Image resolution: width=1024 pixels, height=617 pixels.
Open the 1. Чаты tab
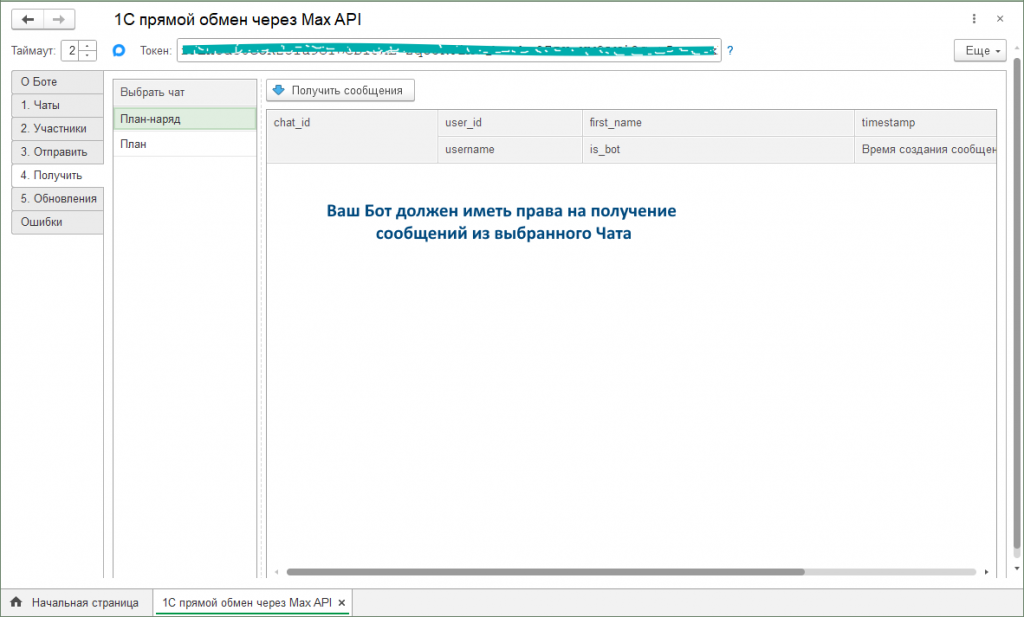click(x=57, y=105)
